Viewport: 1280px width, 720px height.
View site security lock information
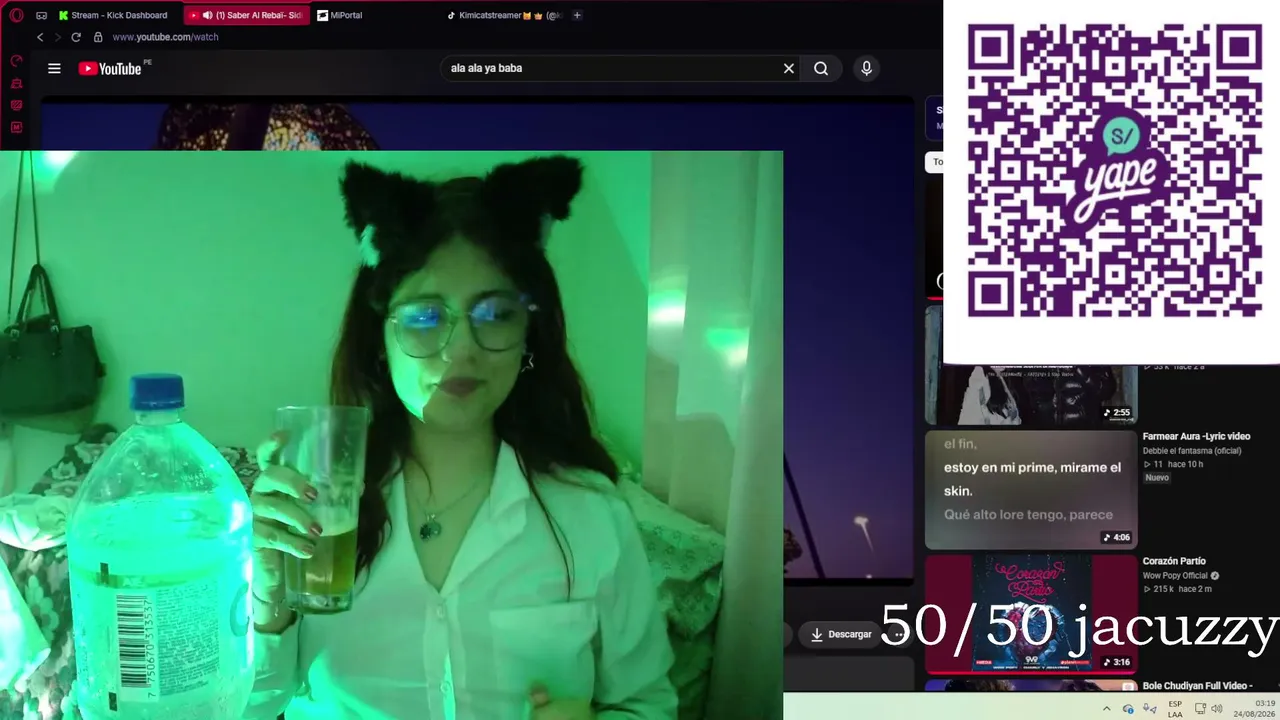pyautogui.click(x=98, y=37)
